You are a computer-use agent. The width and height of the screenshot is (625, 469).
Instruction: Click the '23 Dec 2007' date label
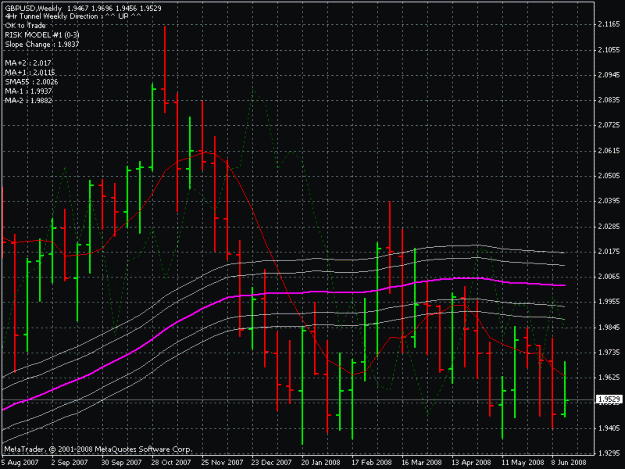[x=271, y=462]
